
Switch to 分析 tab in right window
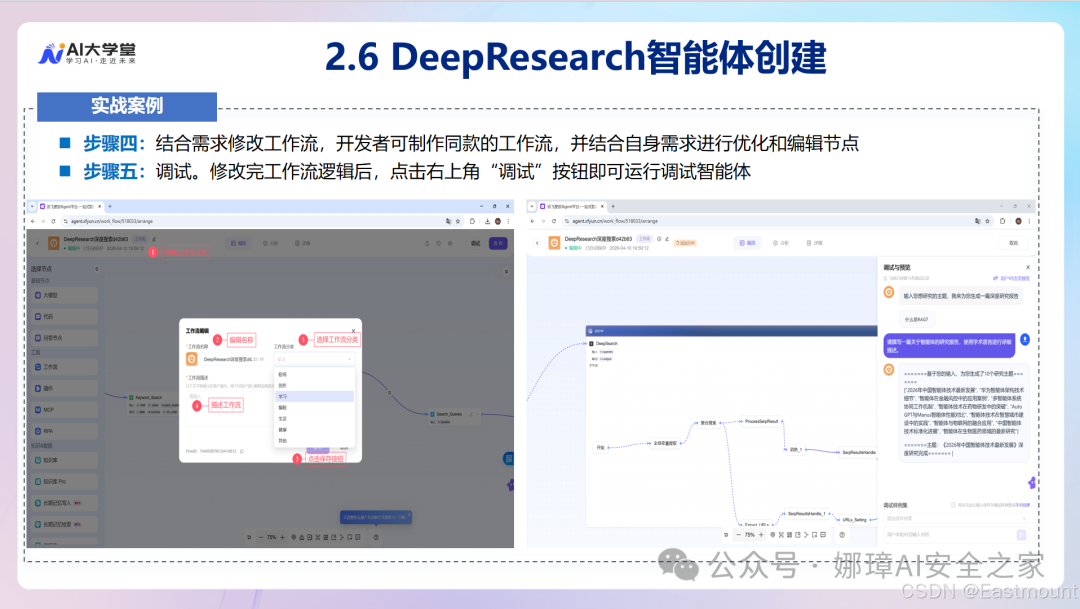(780, 243)
